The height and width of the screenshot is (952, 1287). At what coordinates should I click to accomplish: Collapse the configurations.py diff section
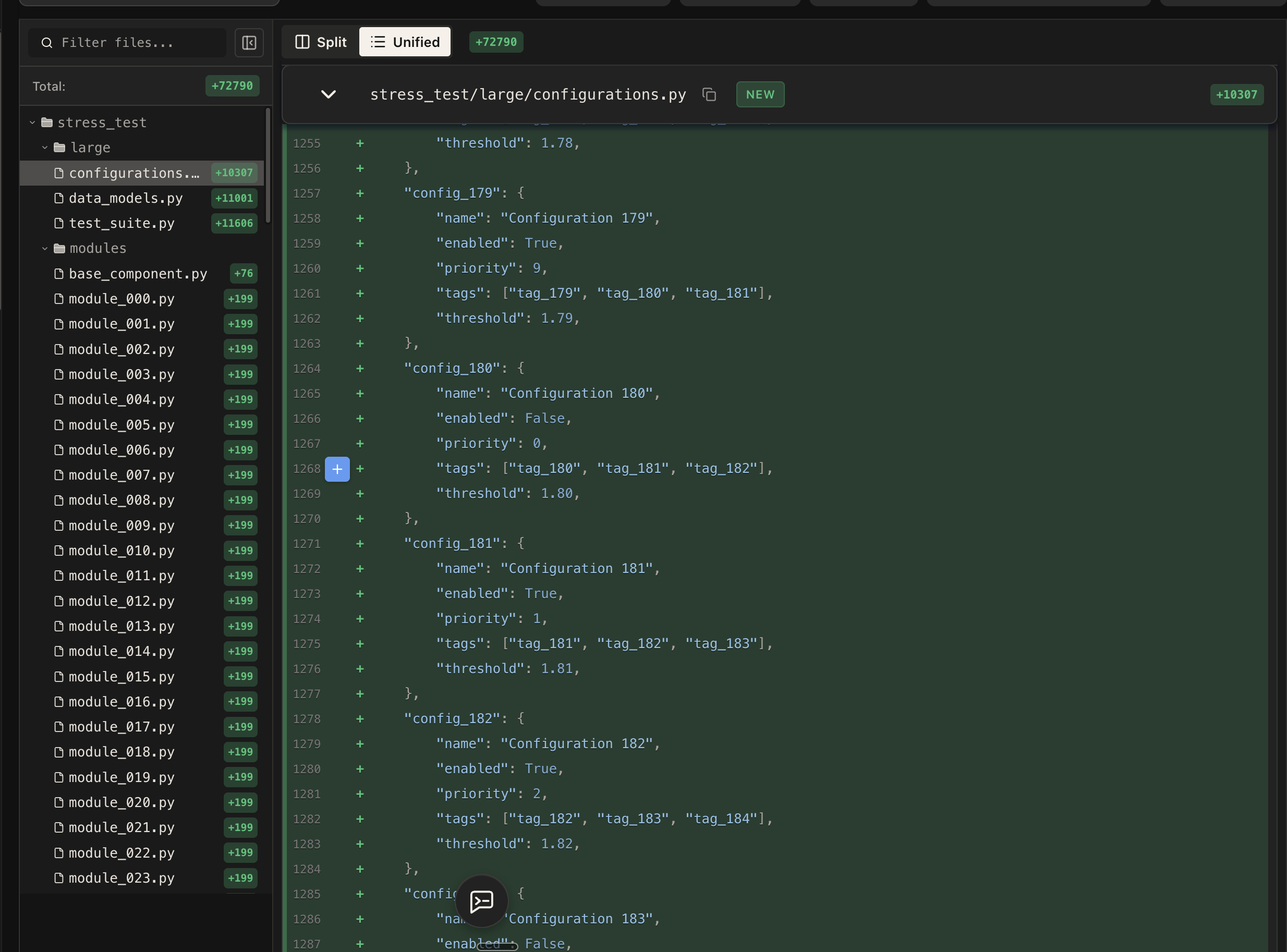(328, 94)
